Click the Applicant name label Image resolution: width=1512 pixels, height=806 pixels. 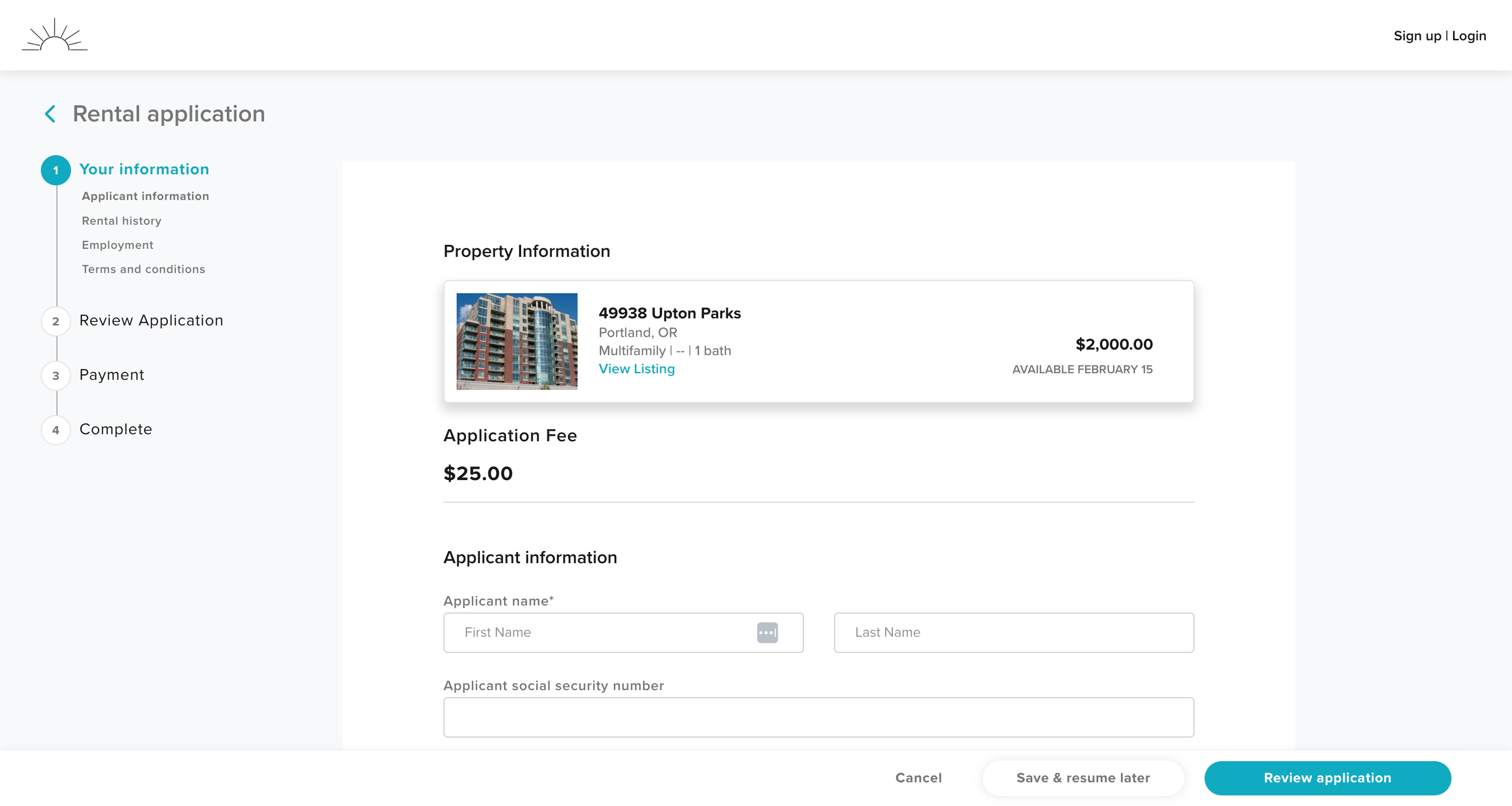click(498, 600)
